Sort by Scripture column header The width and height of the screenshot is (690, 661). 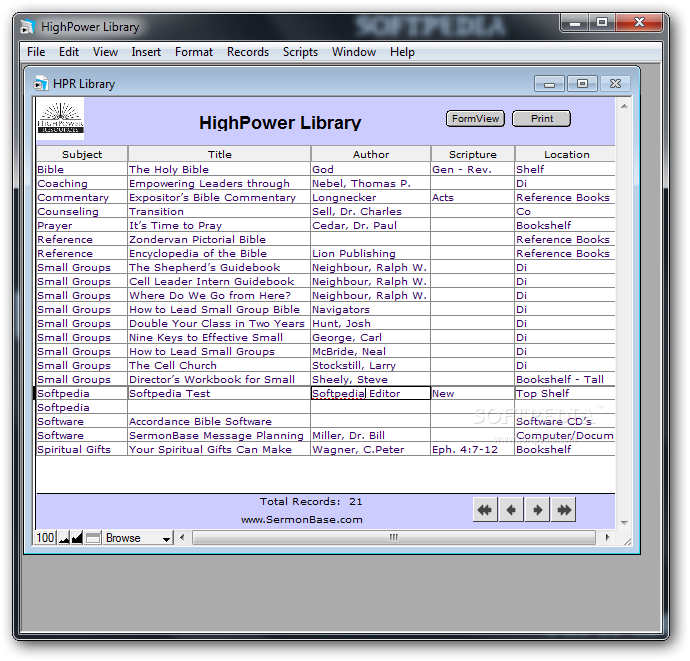point(473,154)
